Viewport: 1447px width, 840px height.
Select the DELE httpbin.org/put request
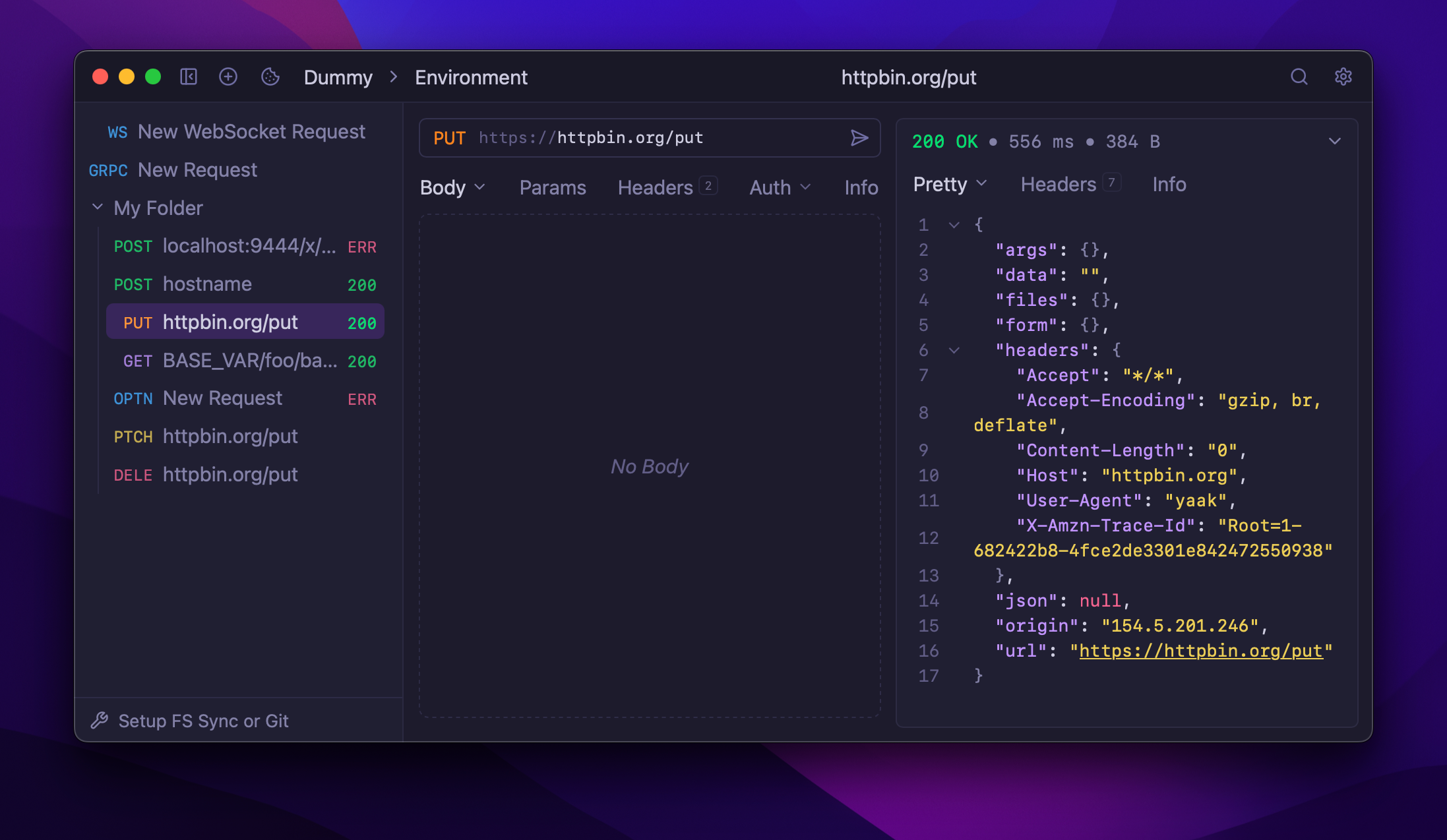click(230, 474)
